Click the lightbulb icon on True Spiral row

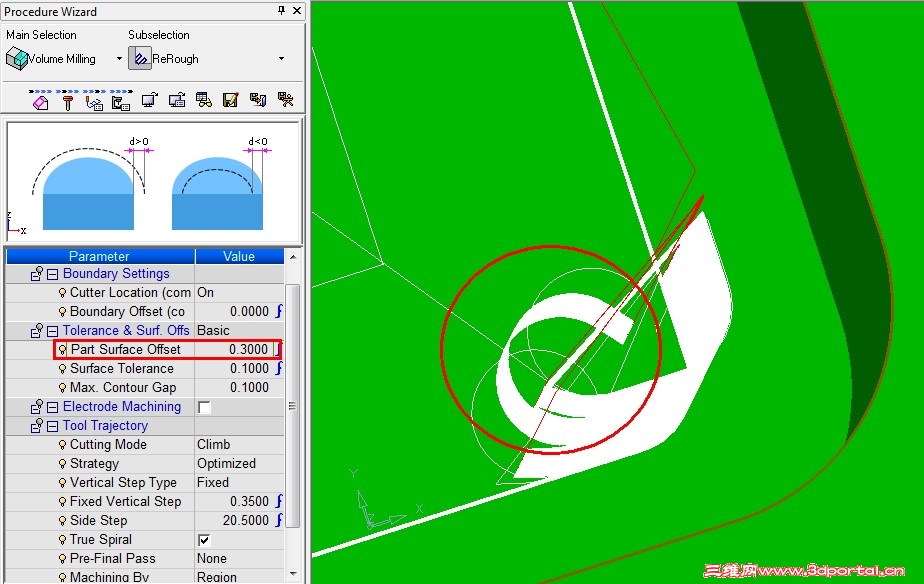62,540
